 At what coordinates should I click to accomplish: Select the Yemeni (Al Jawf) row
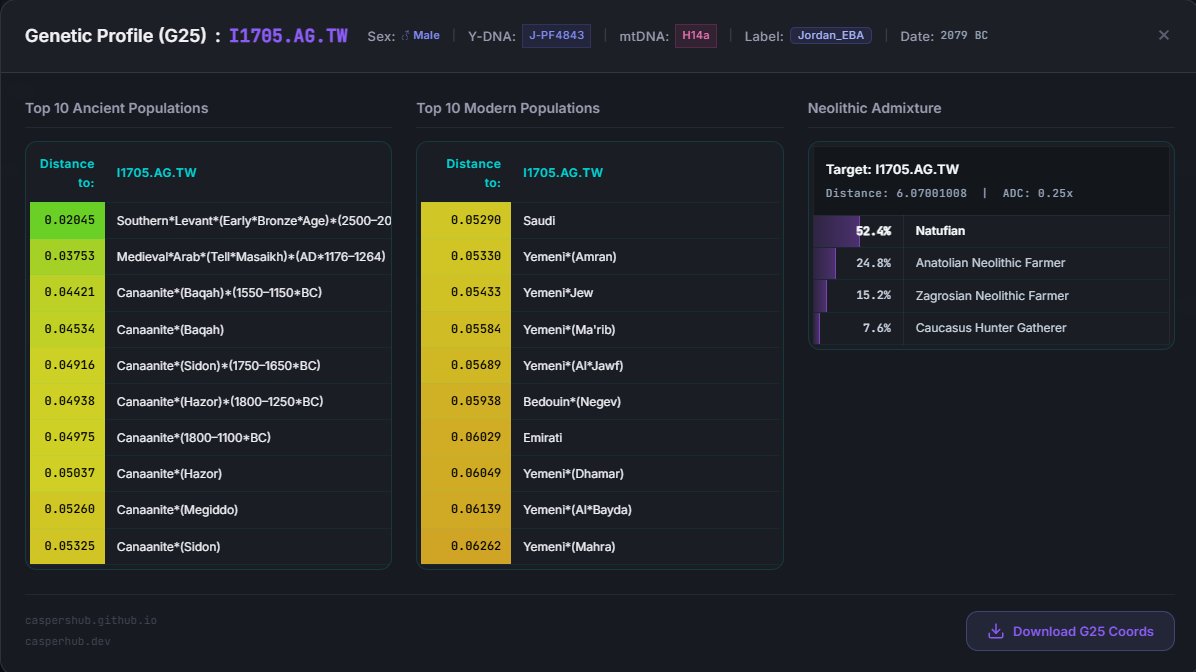[601, 365]
